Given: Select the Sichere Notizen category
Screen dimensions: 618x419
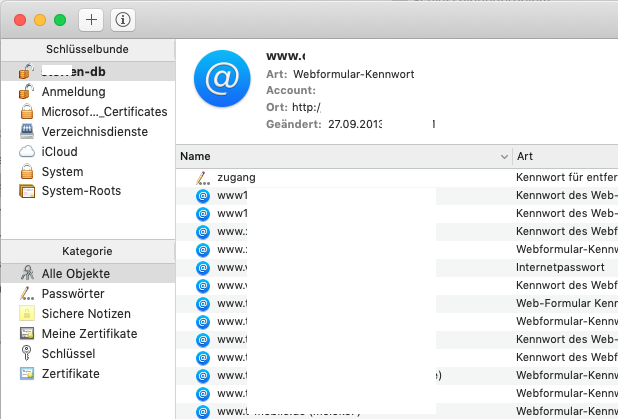Looking at the screenshot, I should pos(88,314).
